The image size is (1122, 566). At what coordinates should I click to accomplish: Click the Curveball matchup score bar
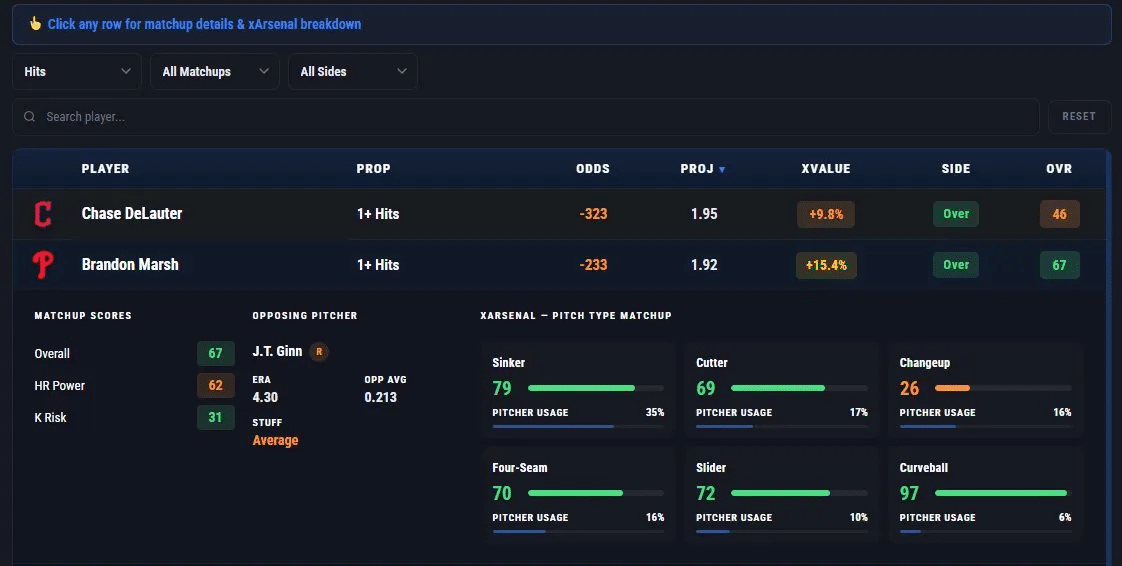[1003, 493]
